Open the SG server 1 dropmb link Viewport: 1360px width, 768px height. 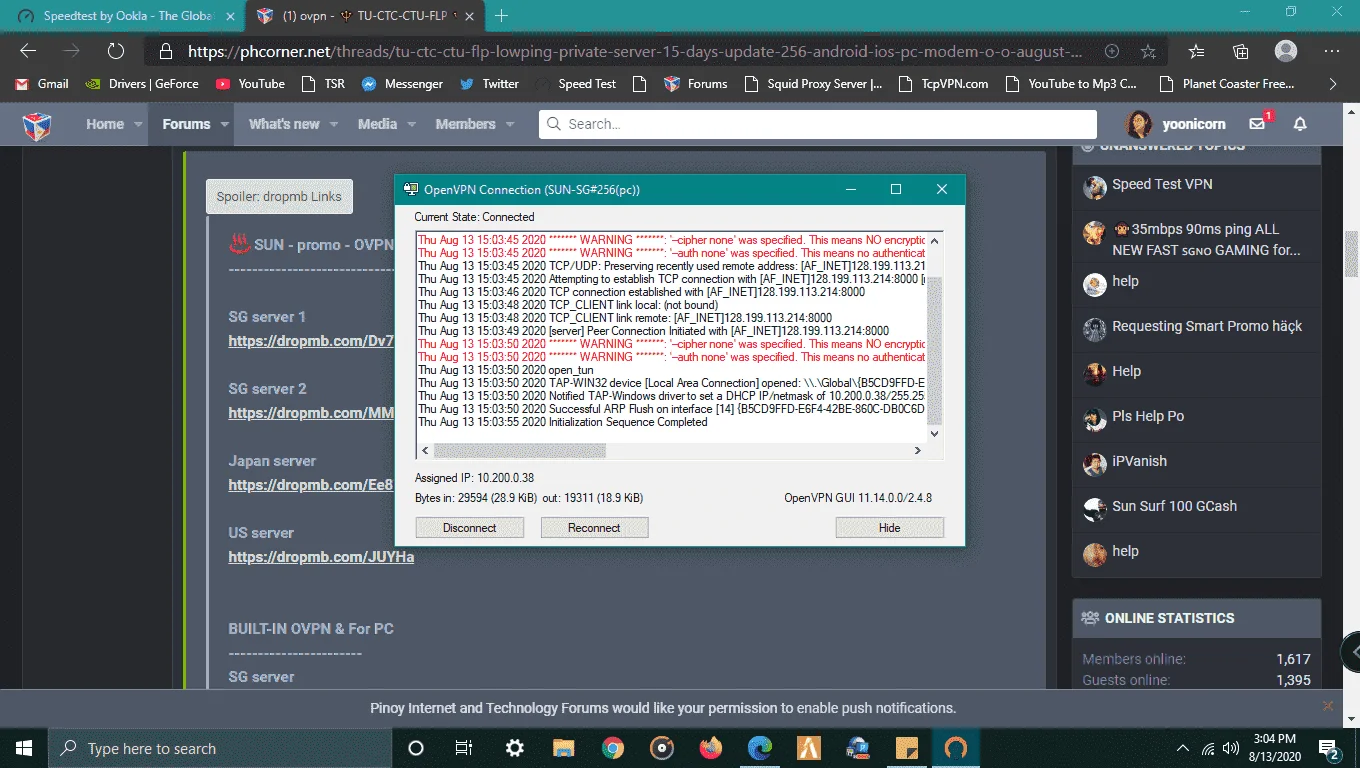(311, 341)
